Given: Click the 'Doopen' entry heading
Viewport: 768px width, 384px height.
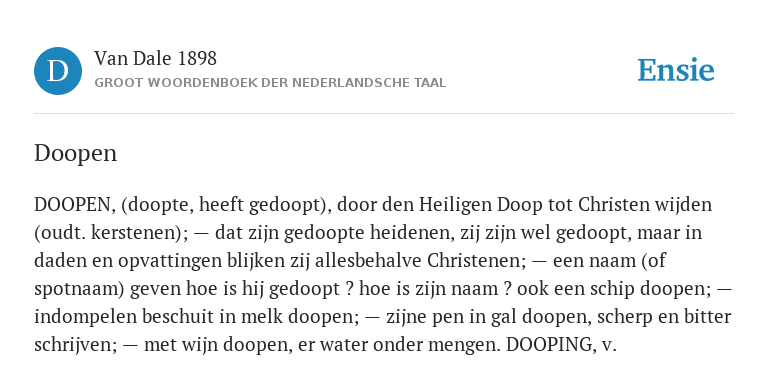Looking at the screenshot, I should tap(75, 153).
